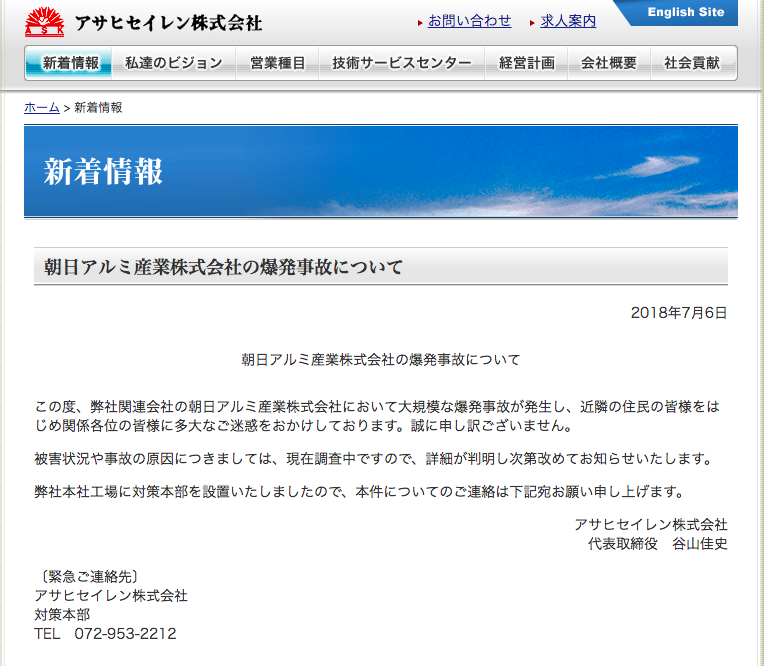Open the 技術サービスセンター menu item
Image resolution: width=764 pixels, height=666 pixels.
[x=401, y=63]
